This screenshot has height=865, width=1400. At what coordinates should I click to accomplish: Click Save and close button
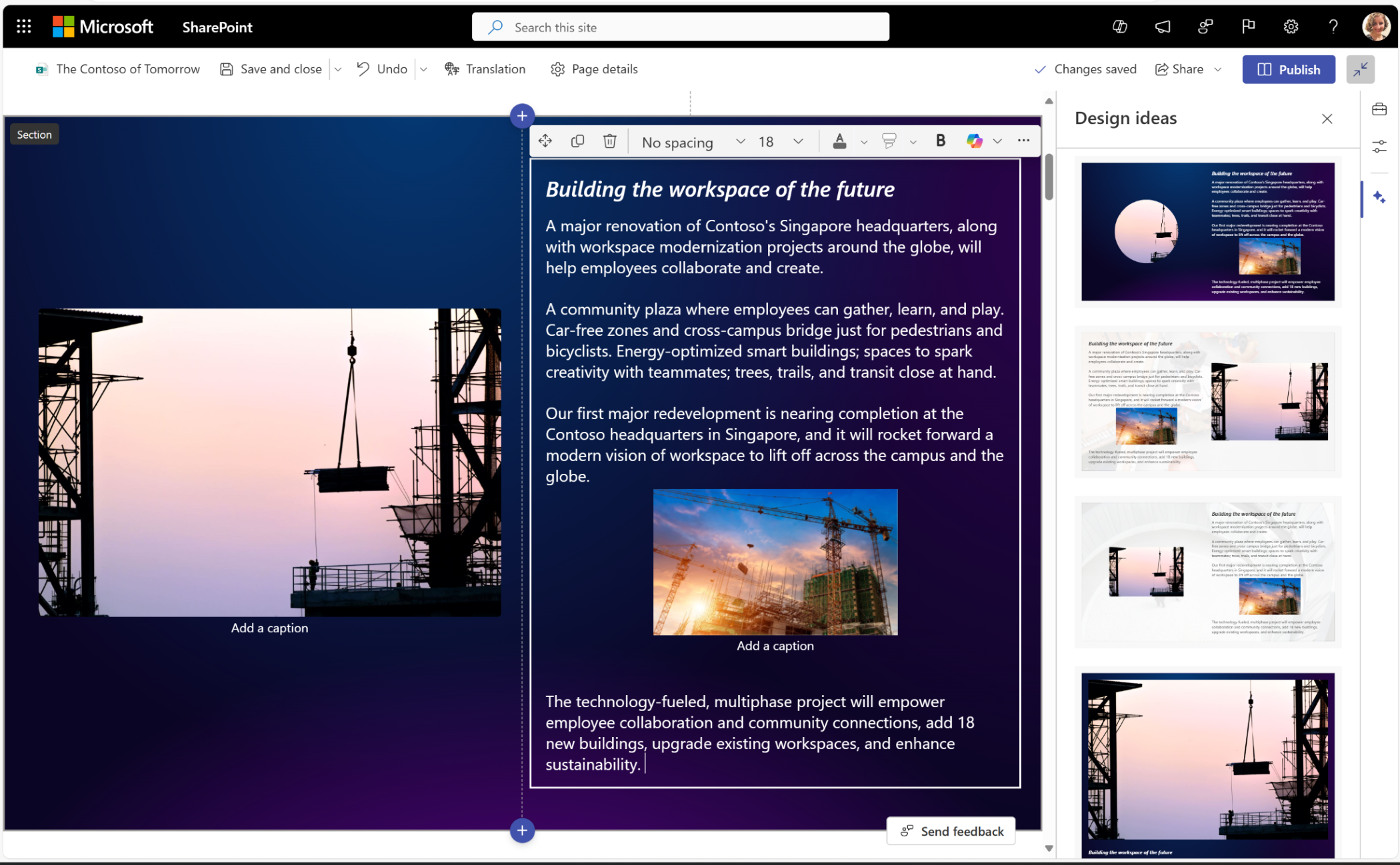272,68
